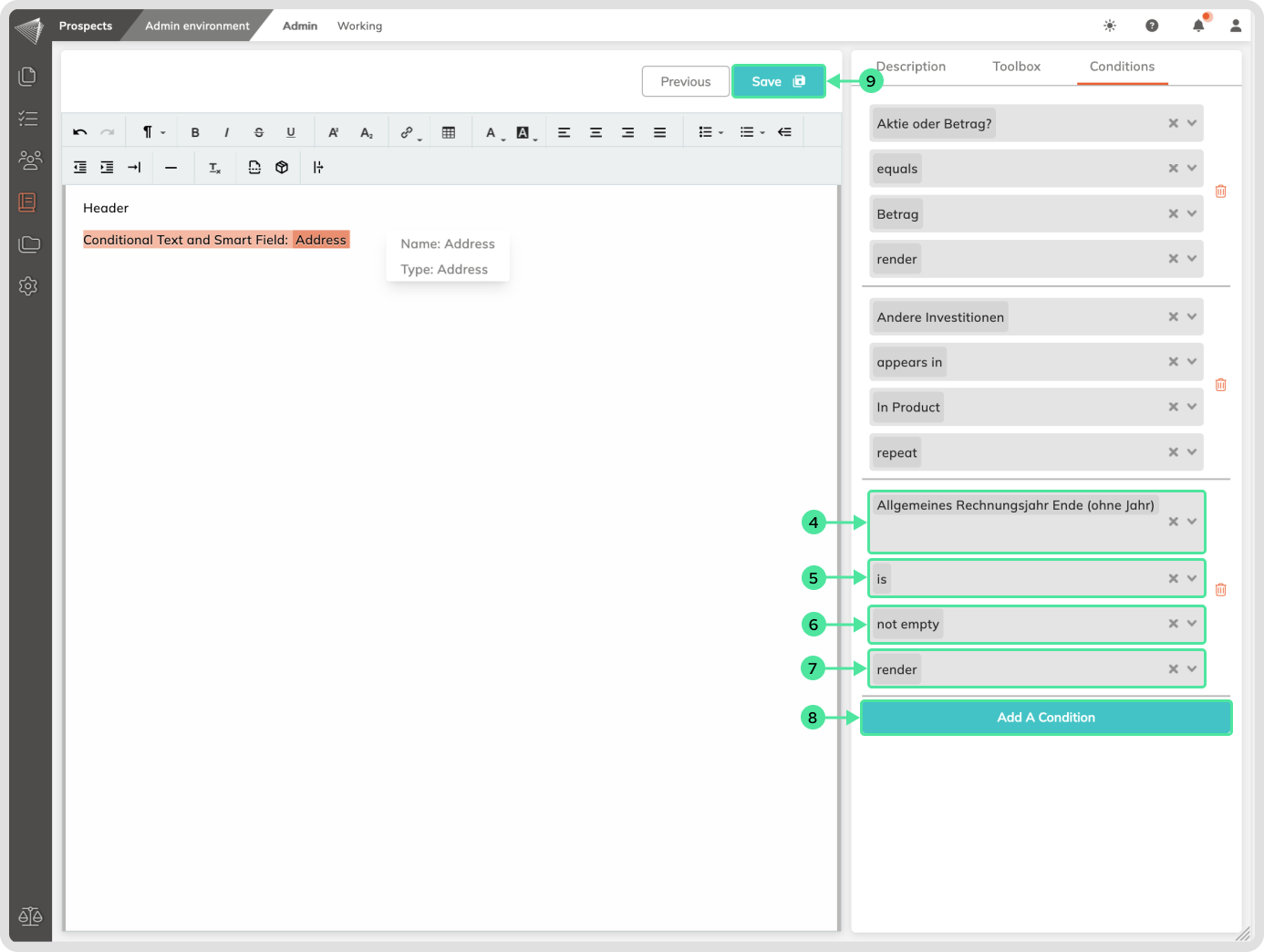The width and height of the screenshot is (1264, 952).
Task: Center-align the text
Action: click(596, 132)
